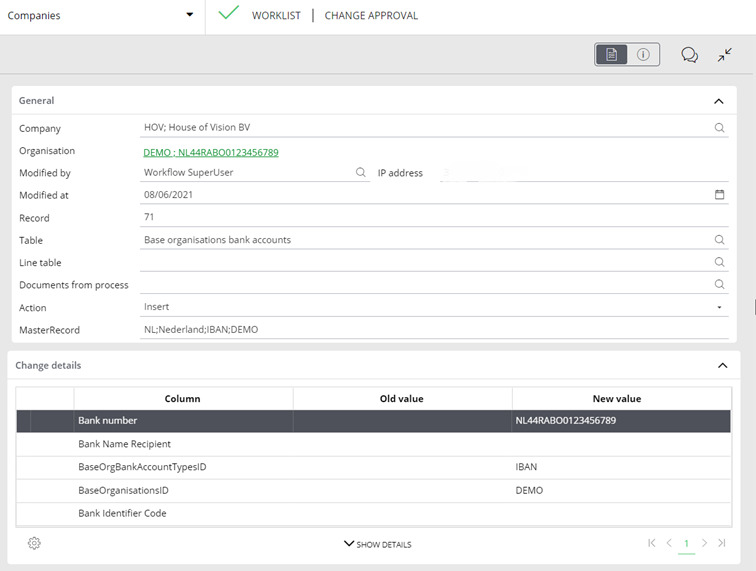The width and height of the screenshot is (756, 571).
Task: Open the DEMO : NL44RABO0123456789 organisation link
Action: pyautogui.click(x=211, y=152)
